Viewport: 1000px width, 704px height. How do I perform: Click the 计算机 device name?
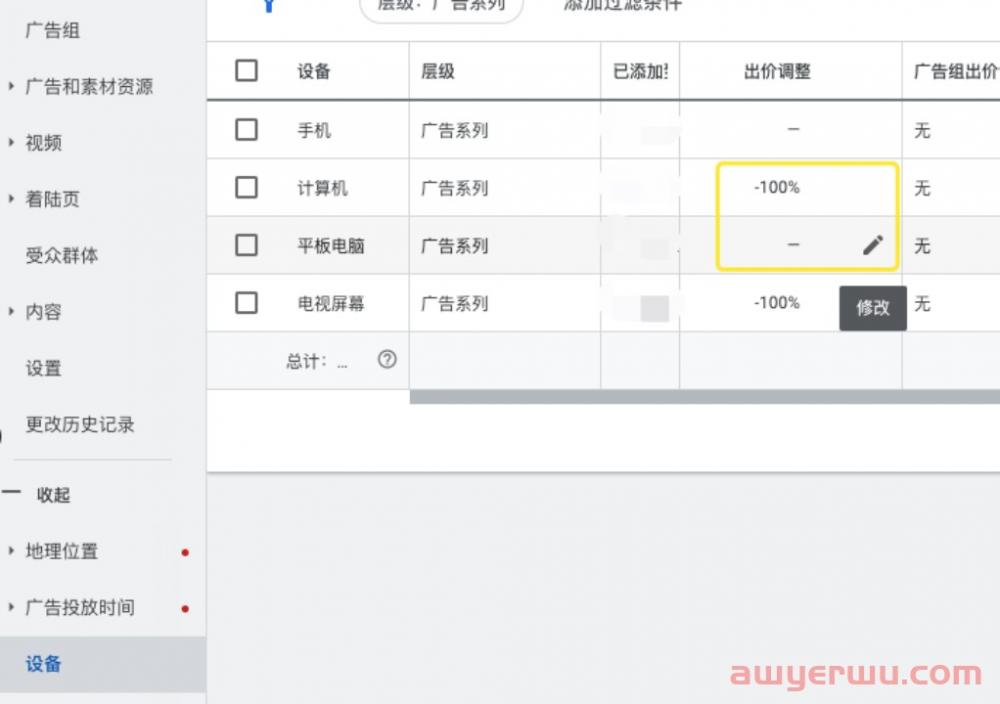(x=323, y=188)
